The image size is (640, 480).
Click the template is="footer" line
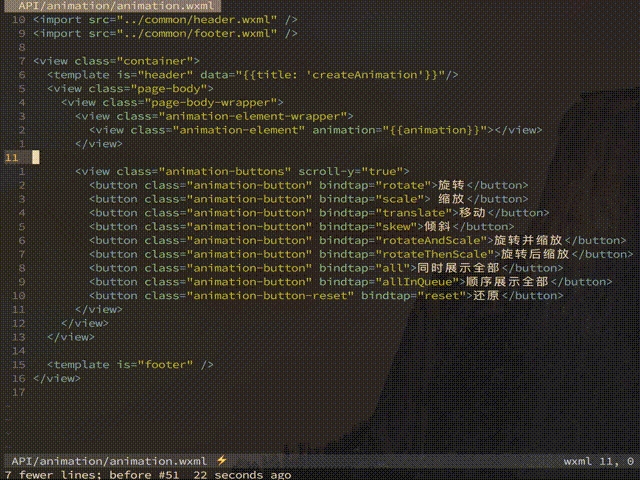(x=130, y=365)
